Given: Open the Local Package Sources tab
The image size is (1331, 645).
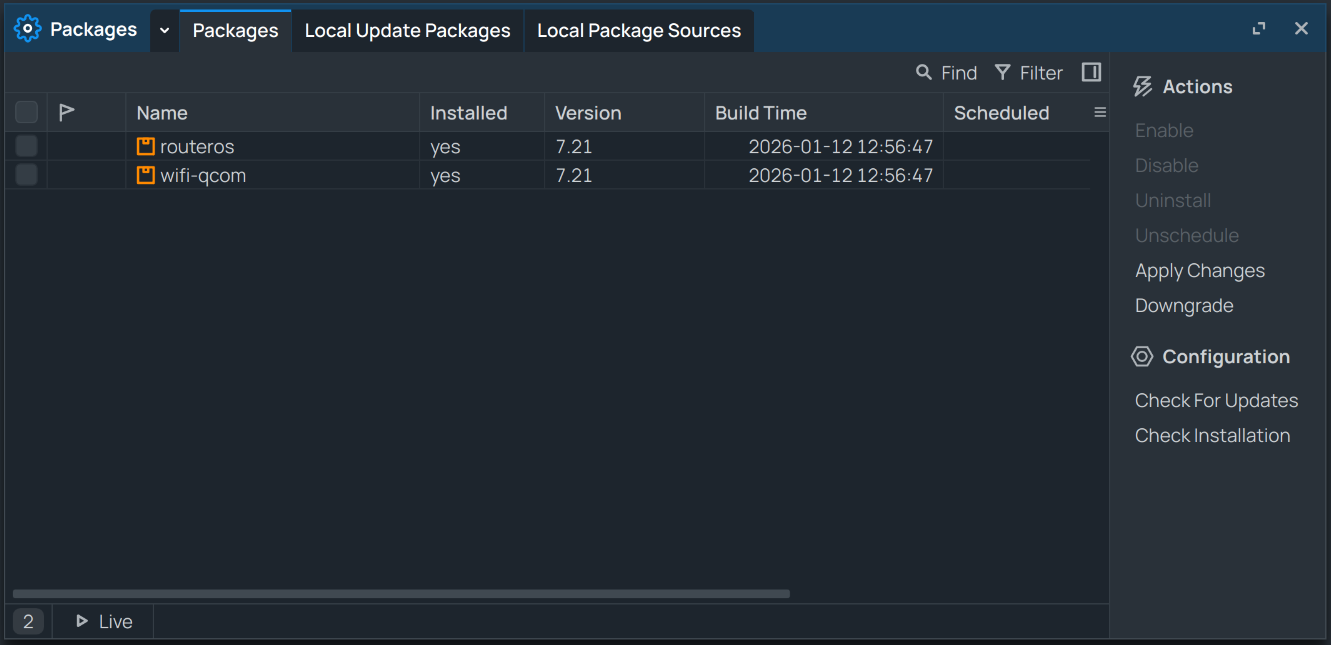Looking at the screenshot, I should click(x=639, y=31).
